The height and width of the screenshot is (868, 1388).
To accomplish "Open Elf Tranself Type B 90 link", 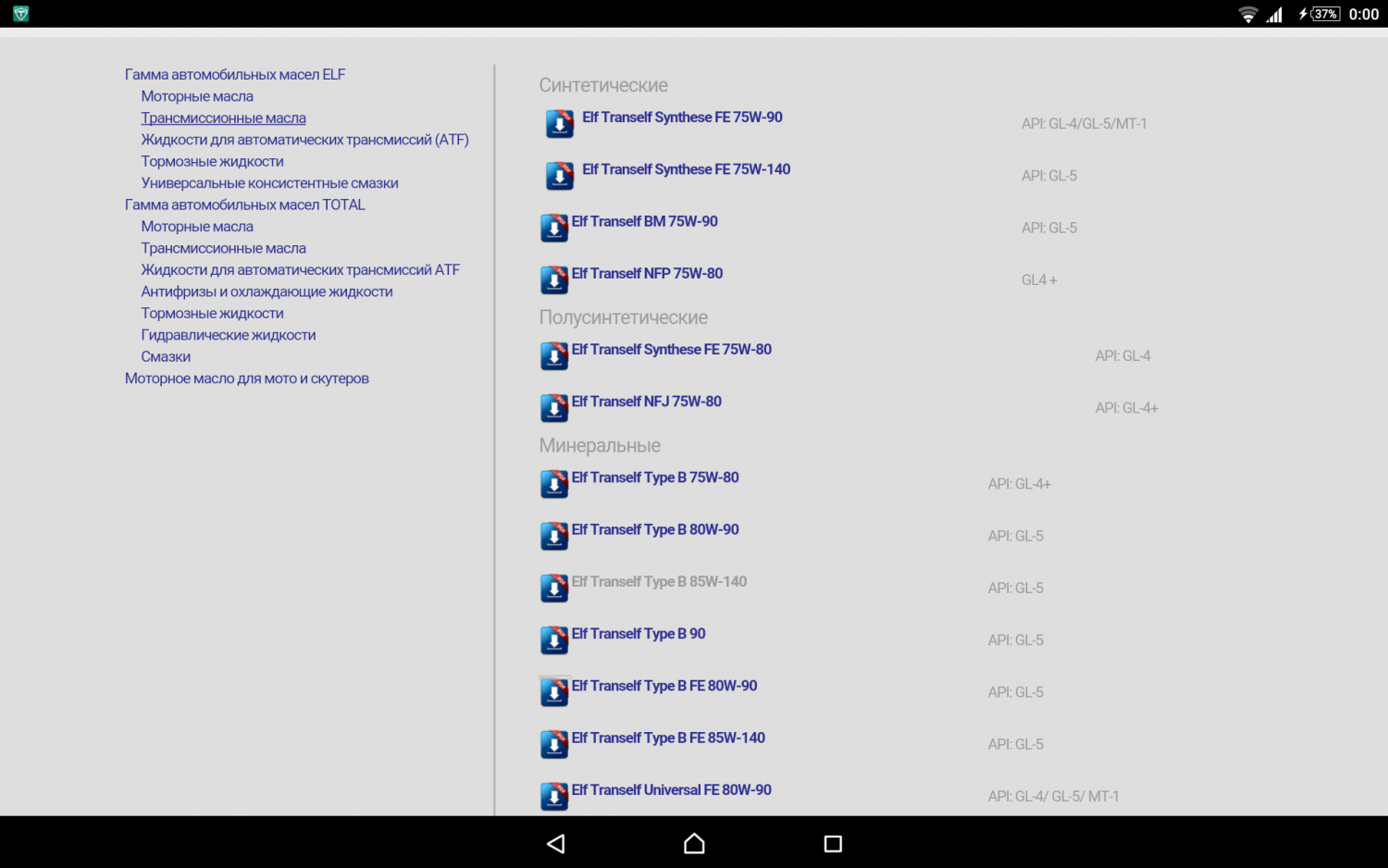I will pos(638,634).
